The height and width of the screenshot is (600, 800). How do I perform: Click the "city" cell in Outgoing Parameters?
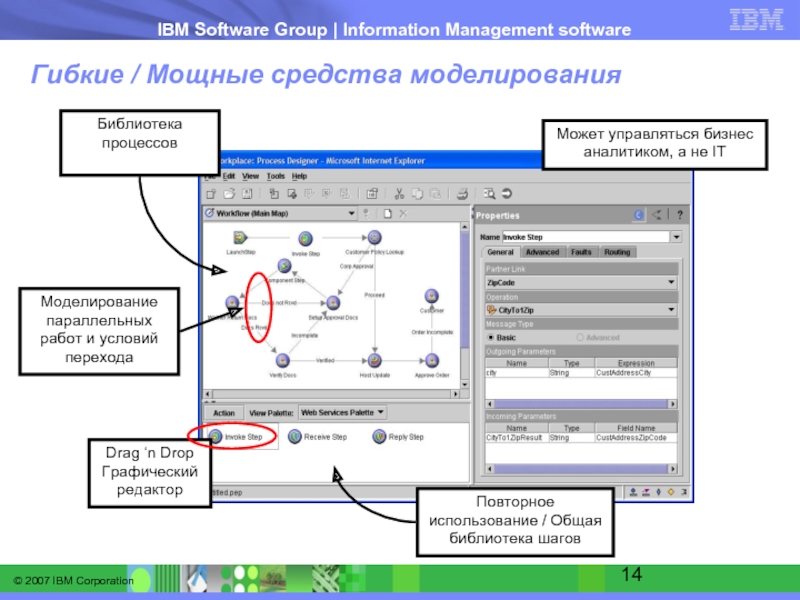coord(516,373)
